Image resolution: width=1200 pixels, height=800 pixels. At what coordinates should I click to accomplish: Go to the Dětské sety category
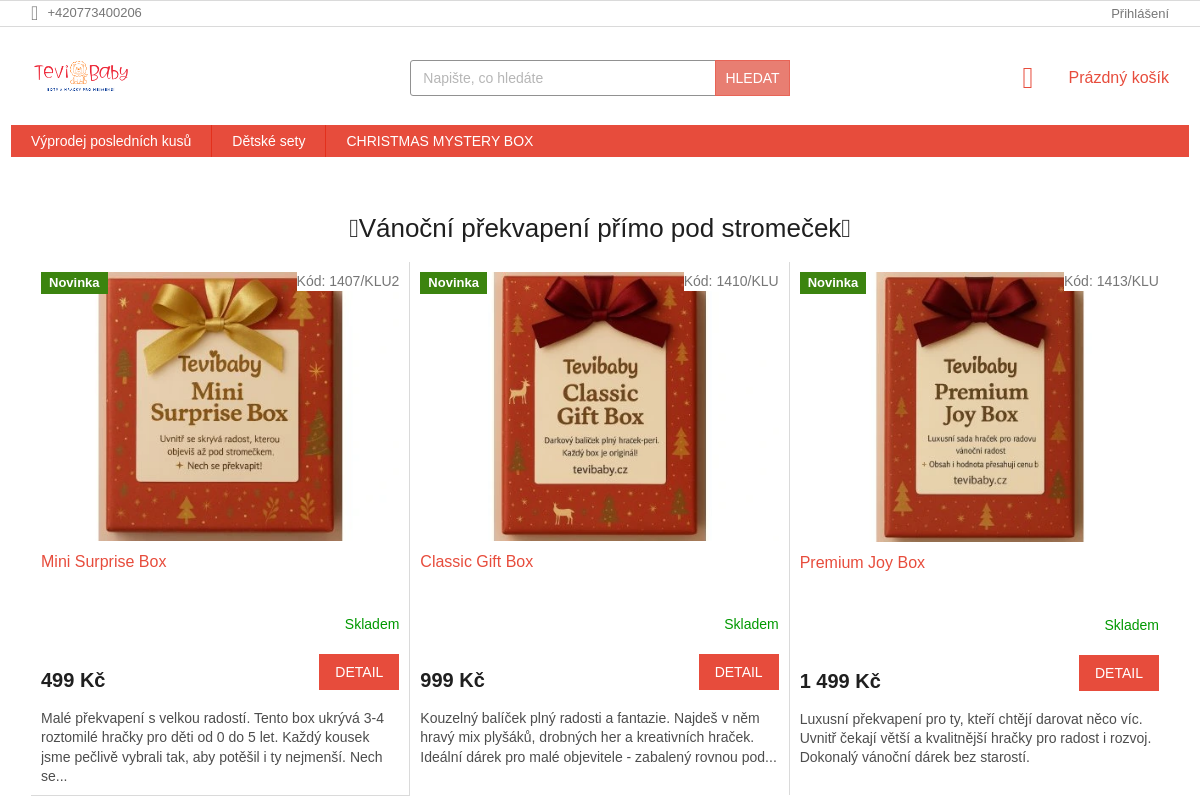click(269, 141)
